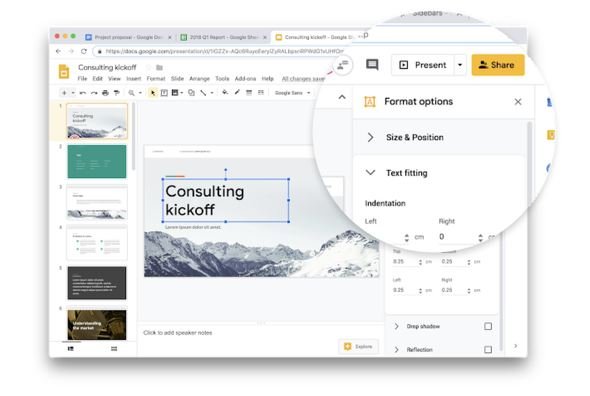
Task: Click the All changes saved link
Action: [303, 79]
